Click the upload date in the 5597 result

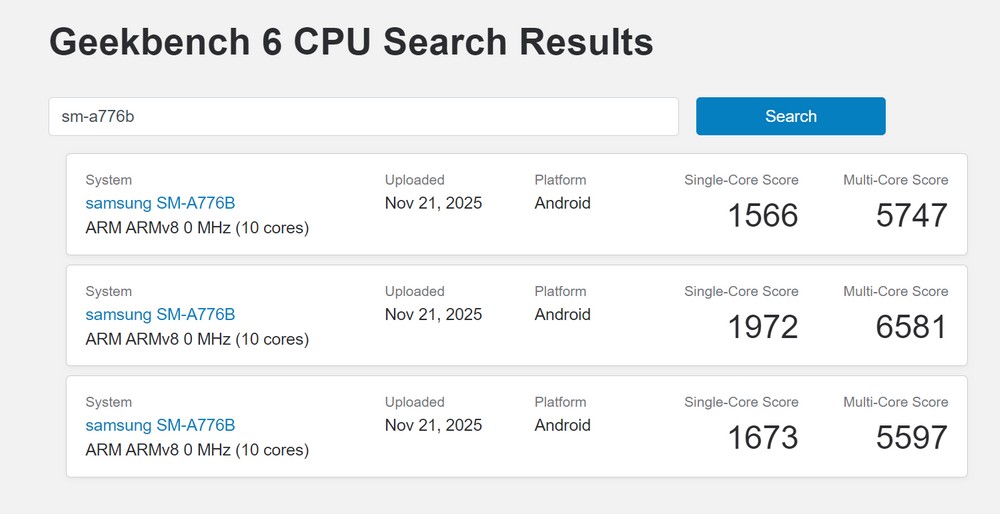click(433, 425)
